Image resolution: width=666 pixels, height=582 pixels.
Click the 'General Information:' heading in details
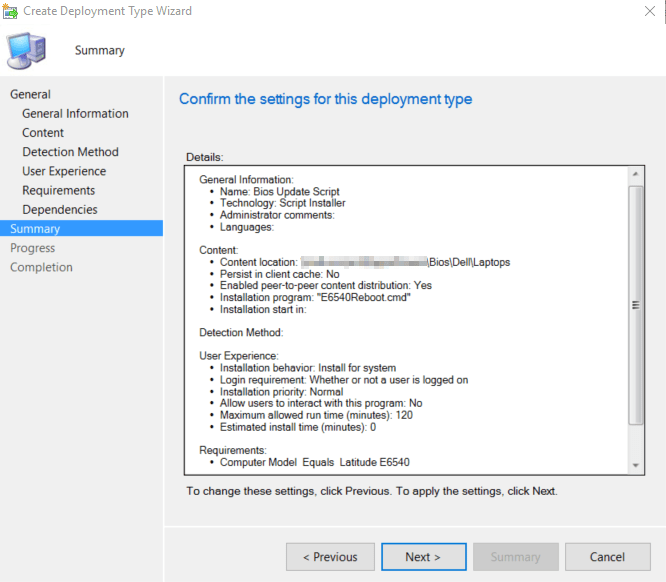(x=246, y=180)
